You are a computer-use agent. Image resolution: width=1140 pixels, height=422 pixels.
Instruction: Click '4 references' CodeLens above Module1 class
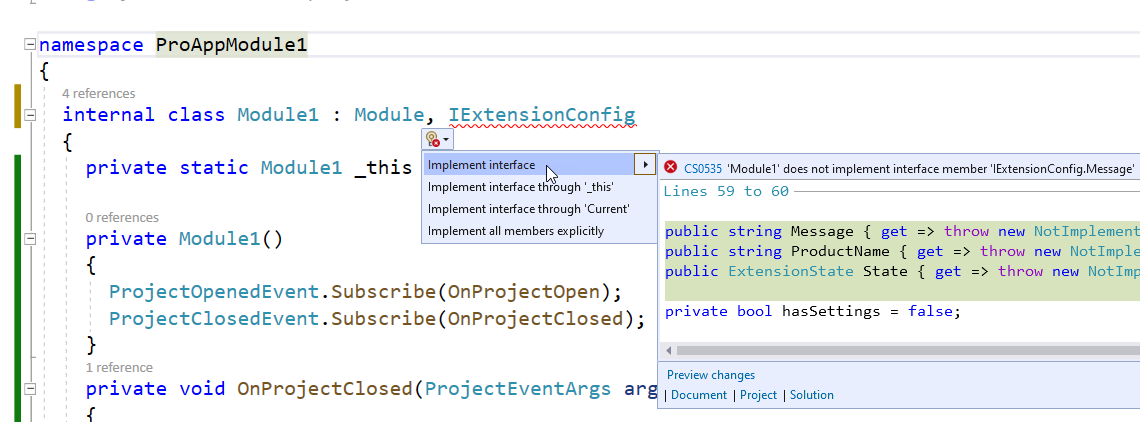pos(98,94)
